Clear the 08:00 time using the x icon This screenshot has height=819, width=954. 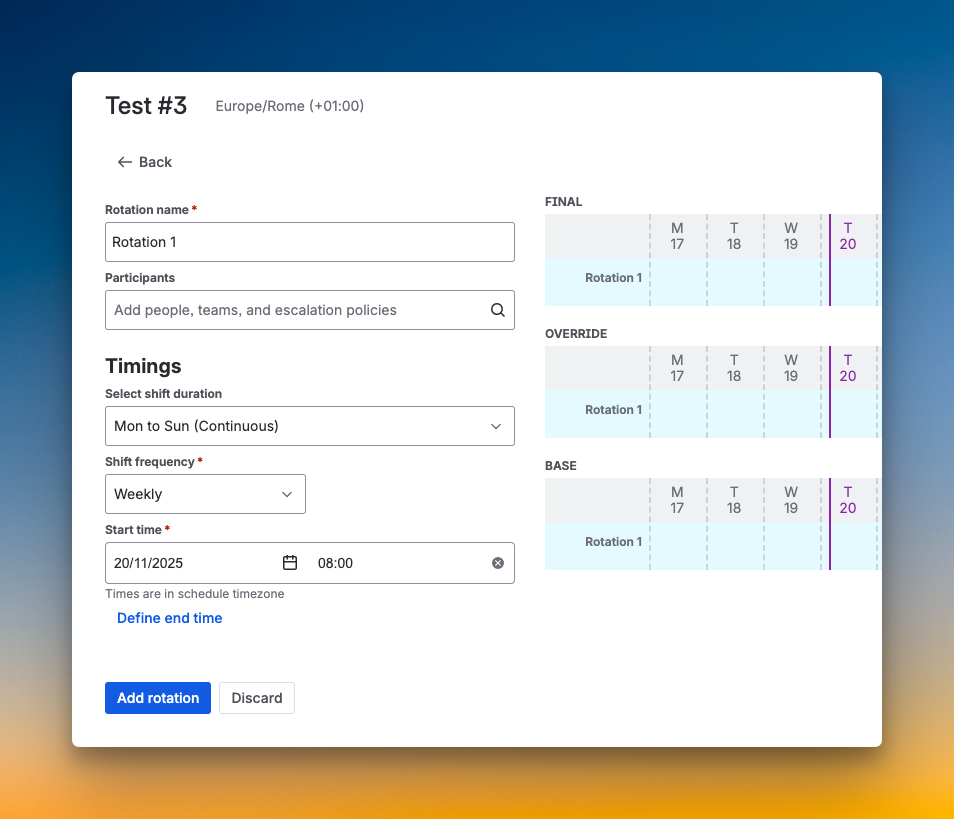497,563
